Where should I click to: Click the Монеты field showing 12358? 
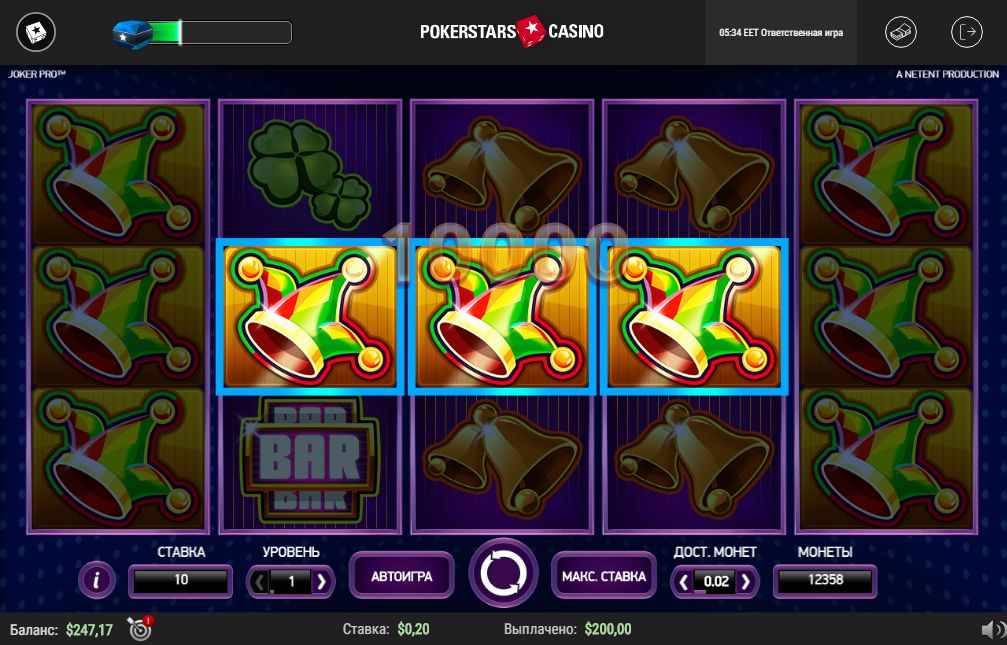pyautogui.click(x=825, y=580)
